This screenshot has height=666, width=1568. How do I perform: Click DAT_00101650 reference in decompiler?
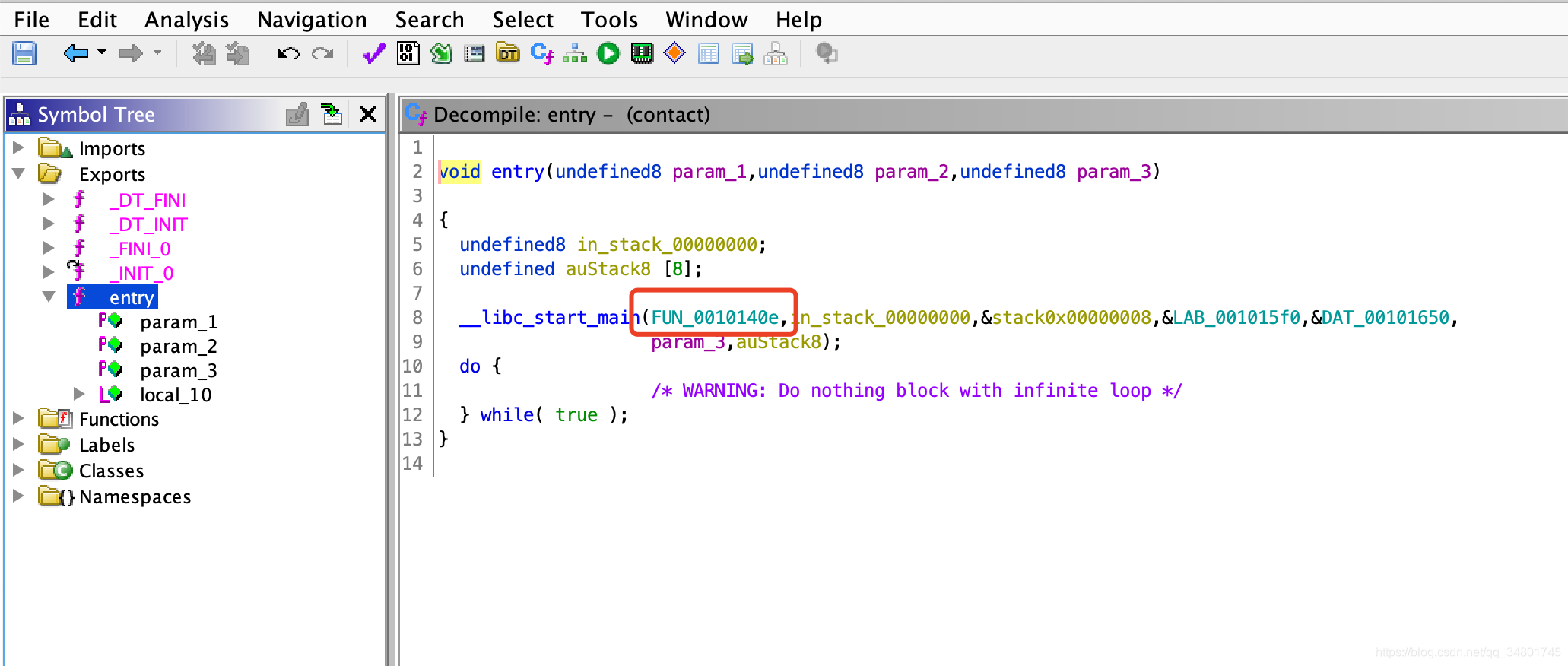(1385, 317)
